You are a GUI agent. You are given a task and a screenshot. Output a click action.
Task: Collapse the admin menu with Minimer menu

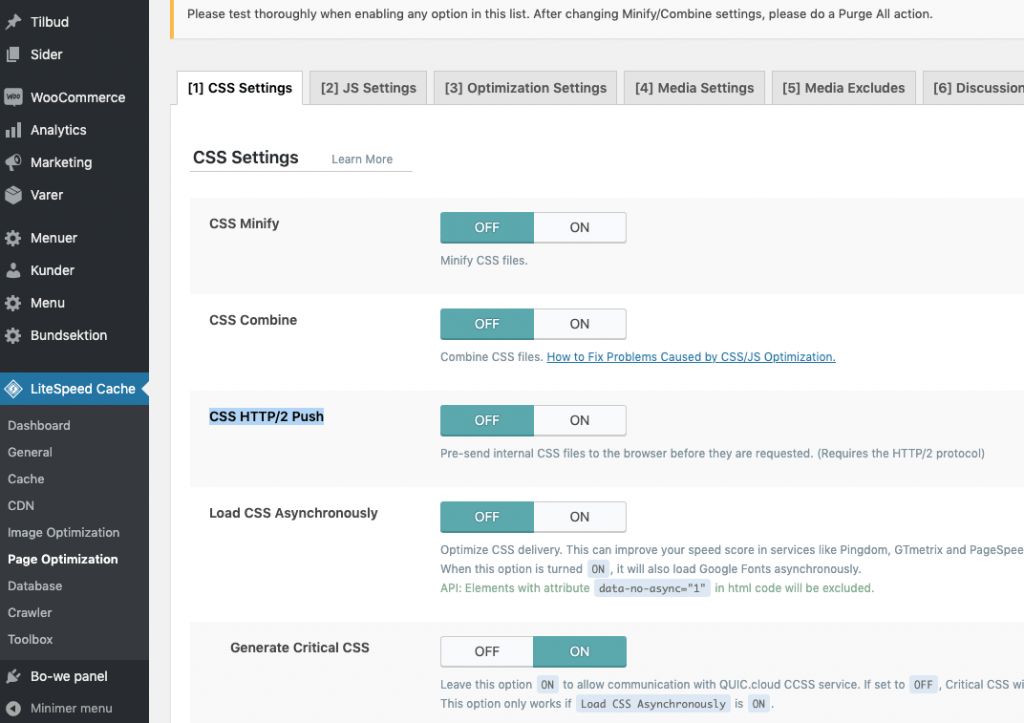75,708
